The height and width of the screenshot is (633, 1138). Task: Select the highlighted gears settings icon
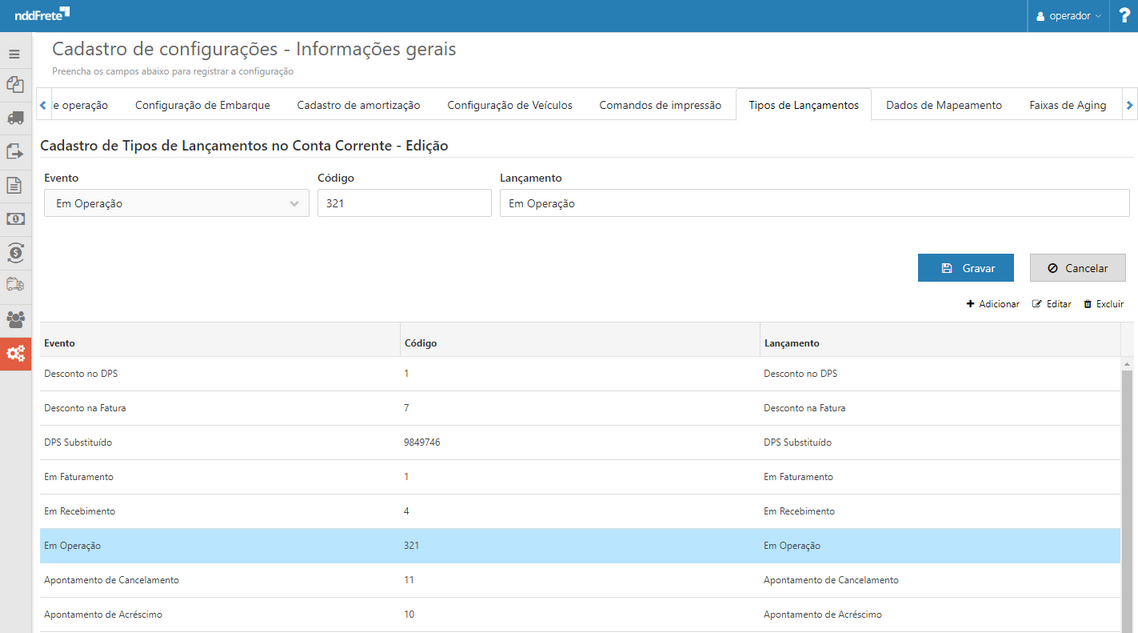[x=15, y=353]
